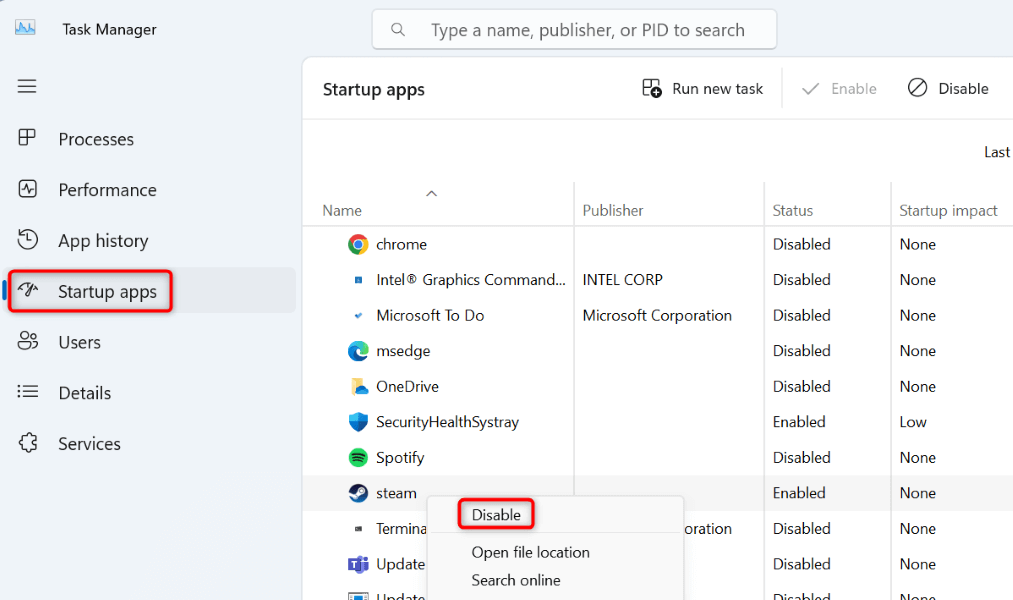Select Startup apps in sidebar

tap(107, 292)
